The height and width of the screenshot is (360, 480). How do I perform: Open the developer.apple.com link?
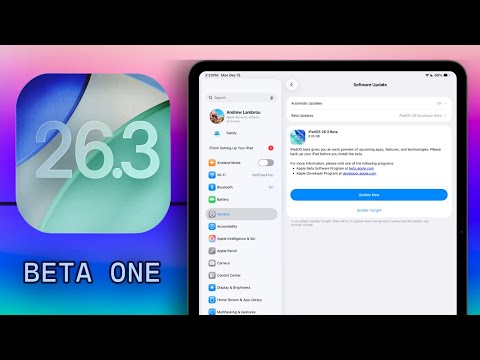359,173
